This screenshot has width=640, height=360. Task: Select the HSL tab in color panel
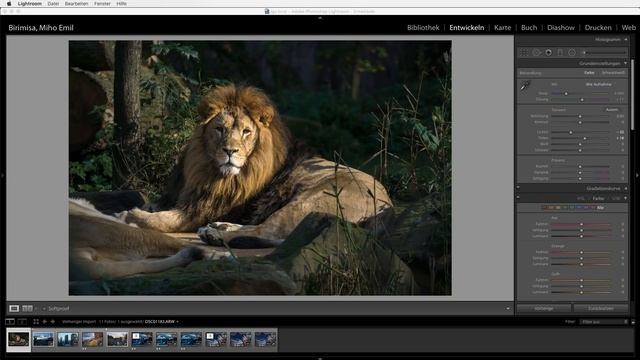[x=581, y=198]
